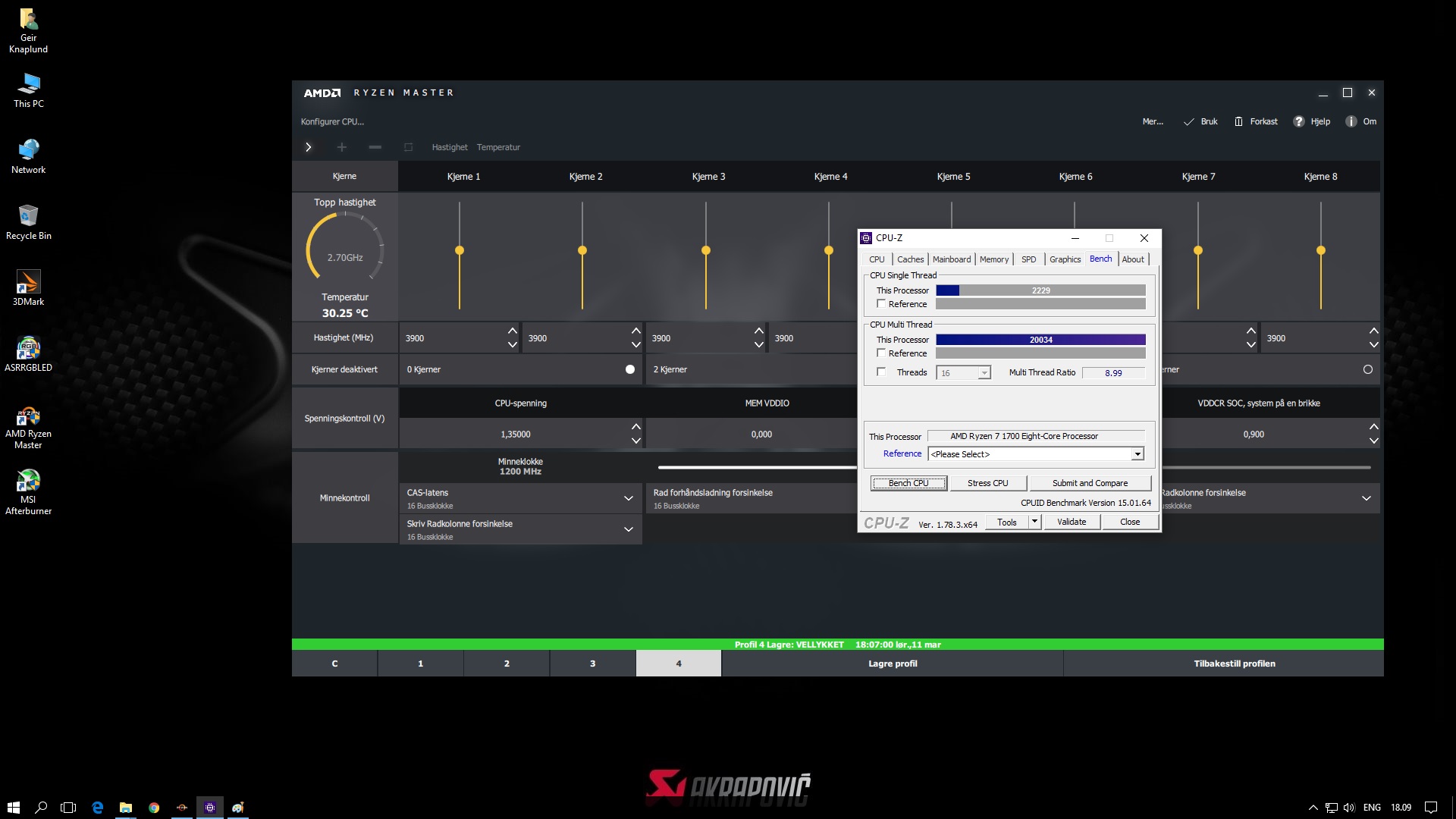Launch 3DMark from the desktop
The width and height of the screenshot is (1456, 819).
click(x=28, y=289)
